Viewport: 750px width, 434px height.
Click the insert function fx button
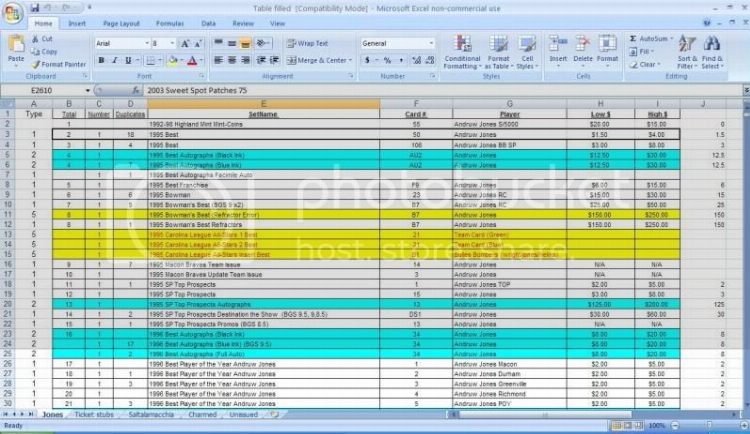(135, 90)
